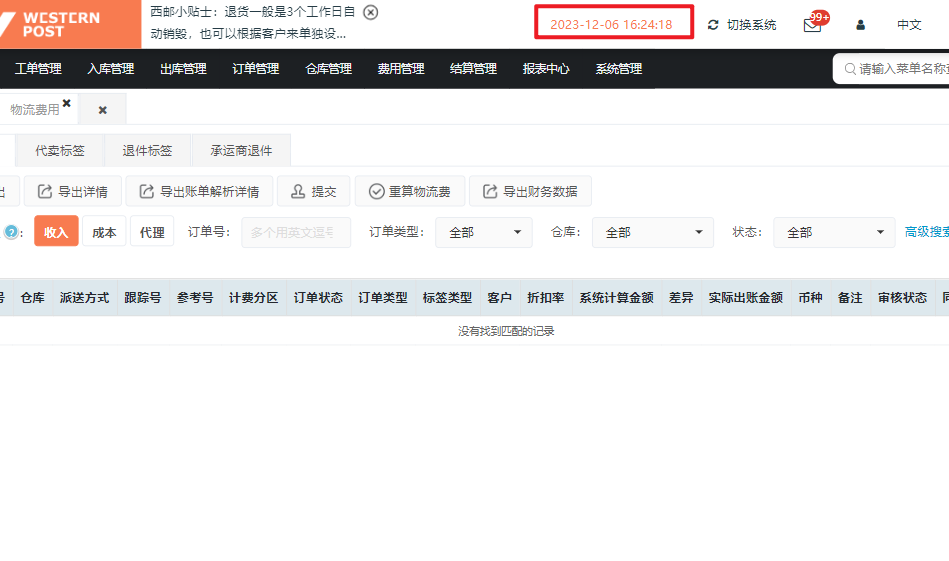Open the 入库管理 menu
949x561 pixels.
tap(111, 69)
